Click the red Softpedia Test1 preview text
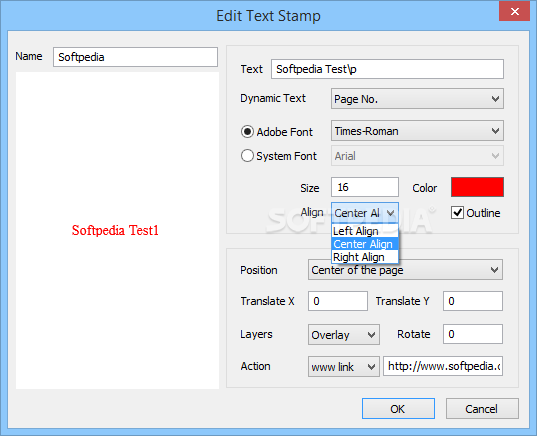This screenshot has width=537, height=436. (115, 230)
